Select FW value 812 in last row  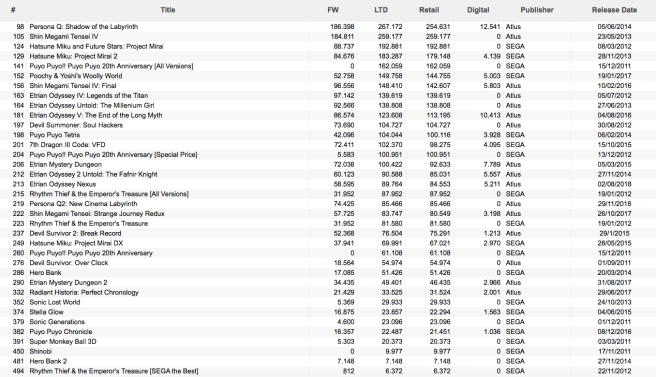coord(348,371)
